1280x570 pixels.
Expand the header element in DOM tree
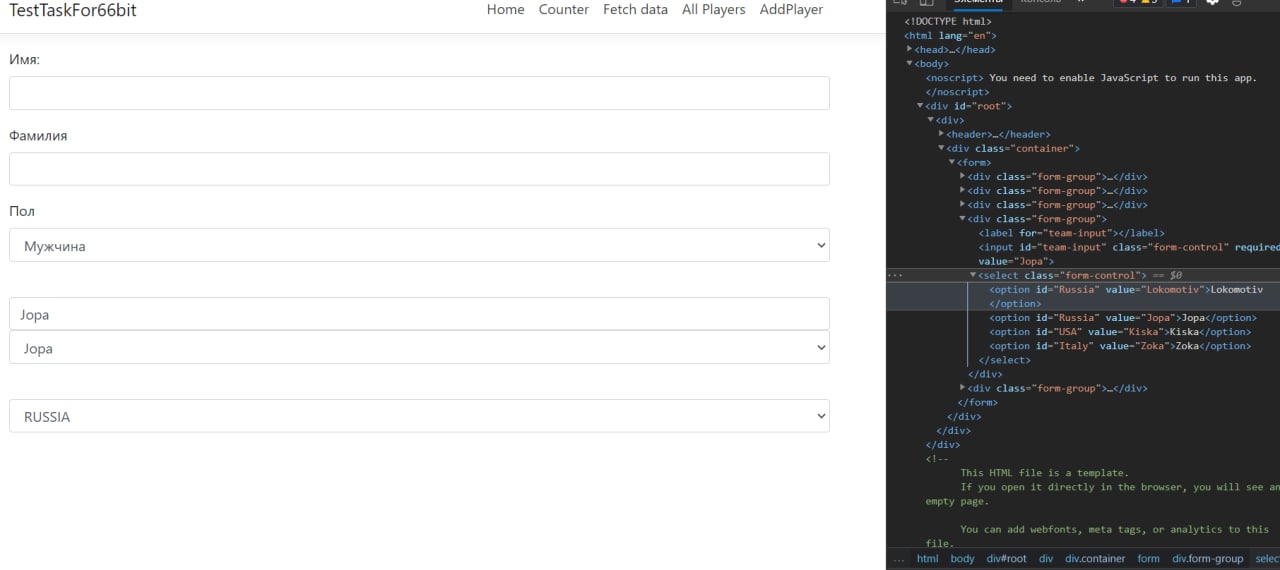(x=942, y=134)
